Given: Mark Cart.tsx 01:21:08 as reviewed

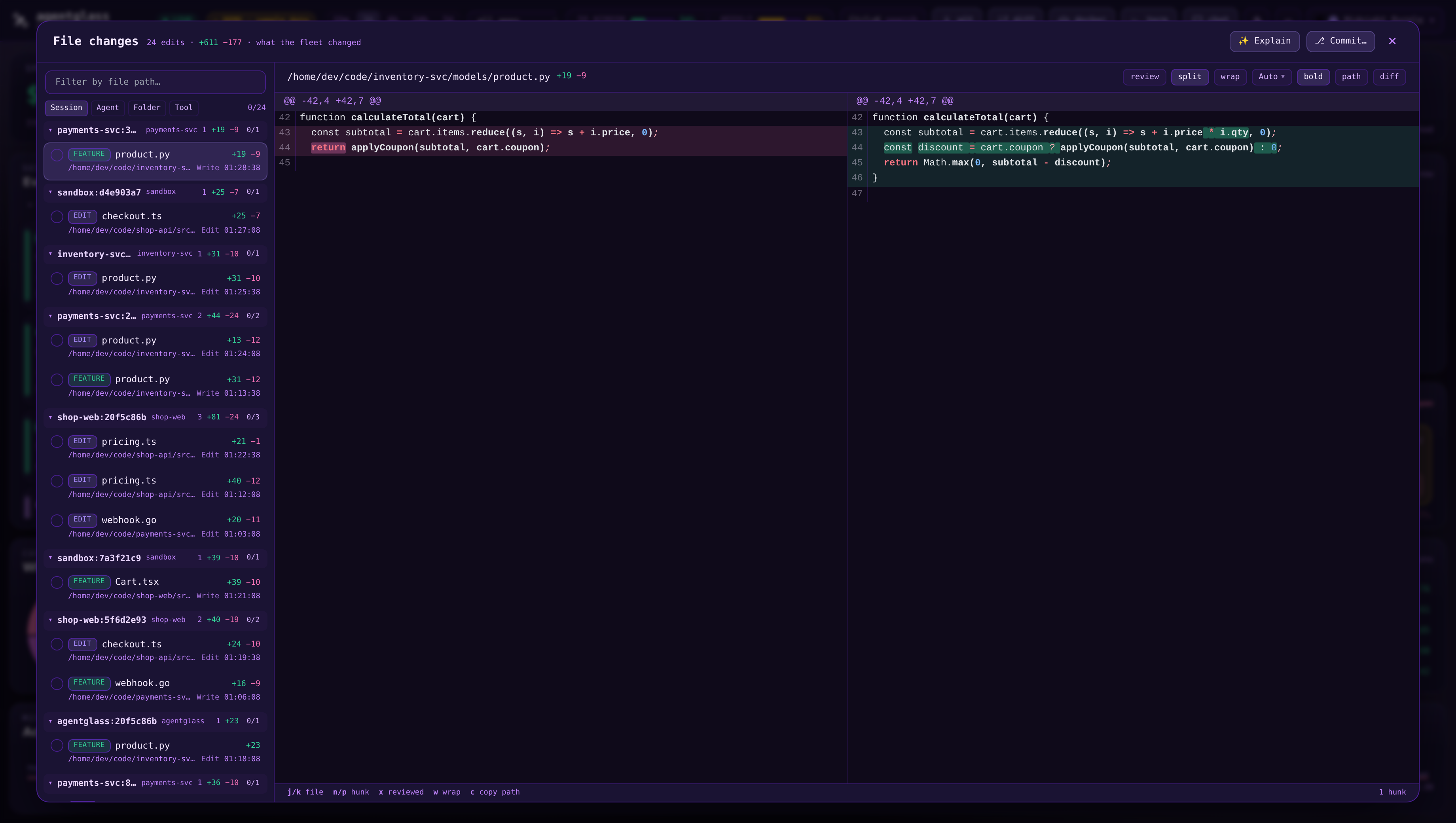Looking at the screenshot, I should (x=57, y=582).
